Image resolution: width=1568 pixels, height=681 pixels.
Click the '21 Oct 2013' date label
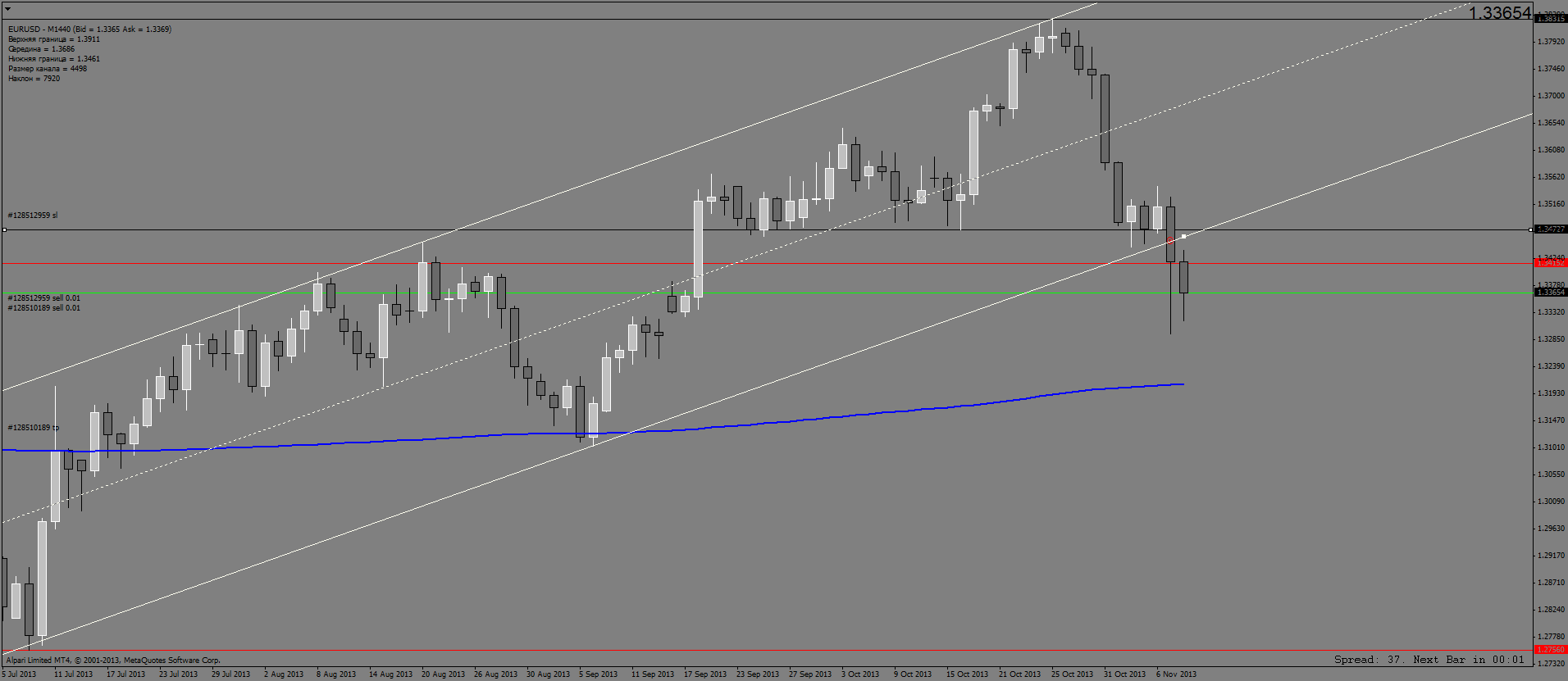tap(1019, 674)
